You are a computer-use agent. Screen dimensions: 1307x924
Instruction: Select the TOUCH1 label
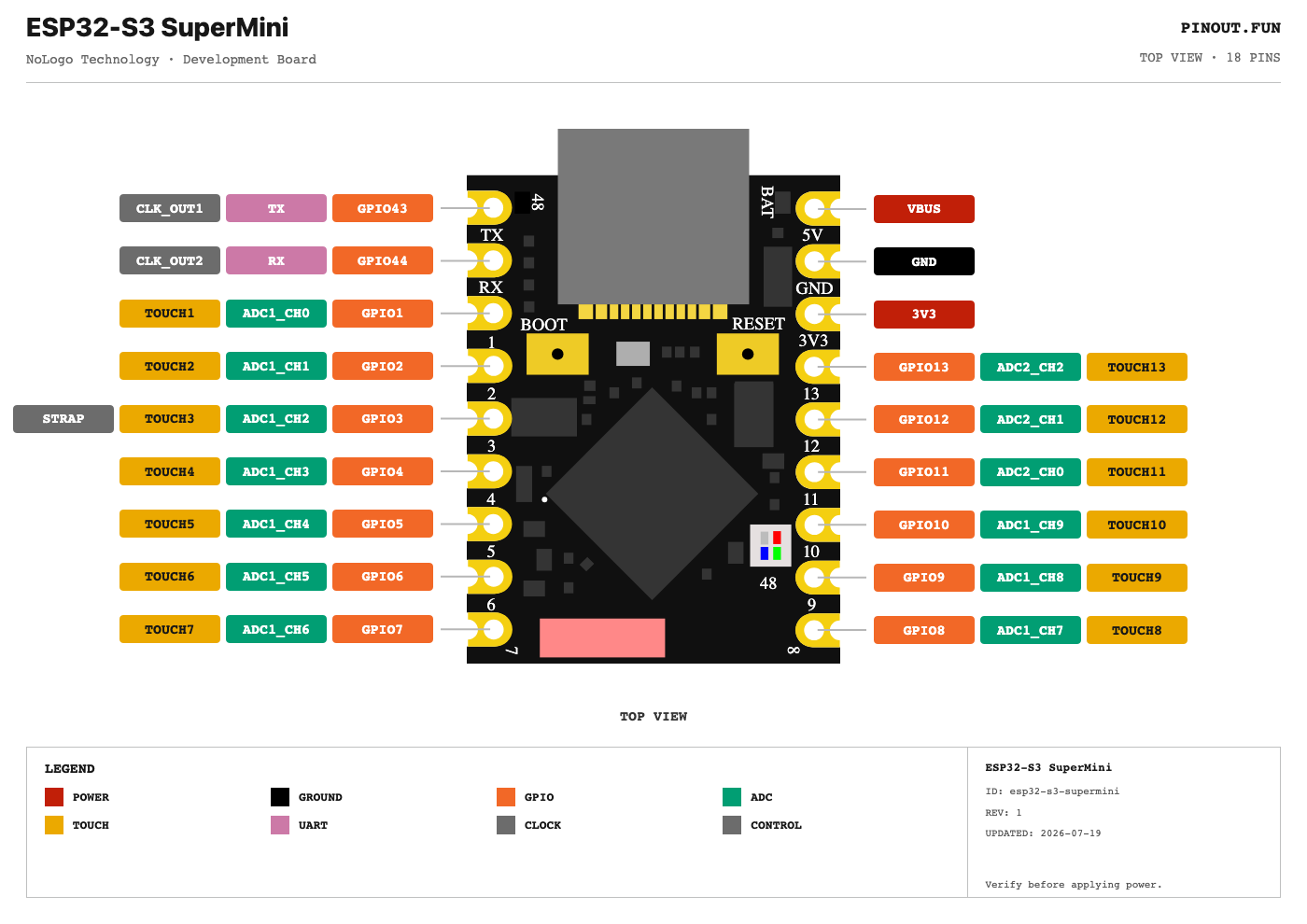(x=170, y=314)
